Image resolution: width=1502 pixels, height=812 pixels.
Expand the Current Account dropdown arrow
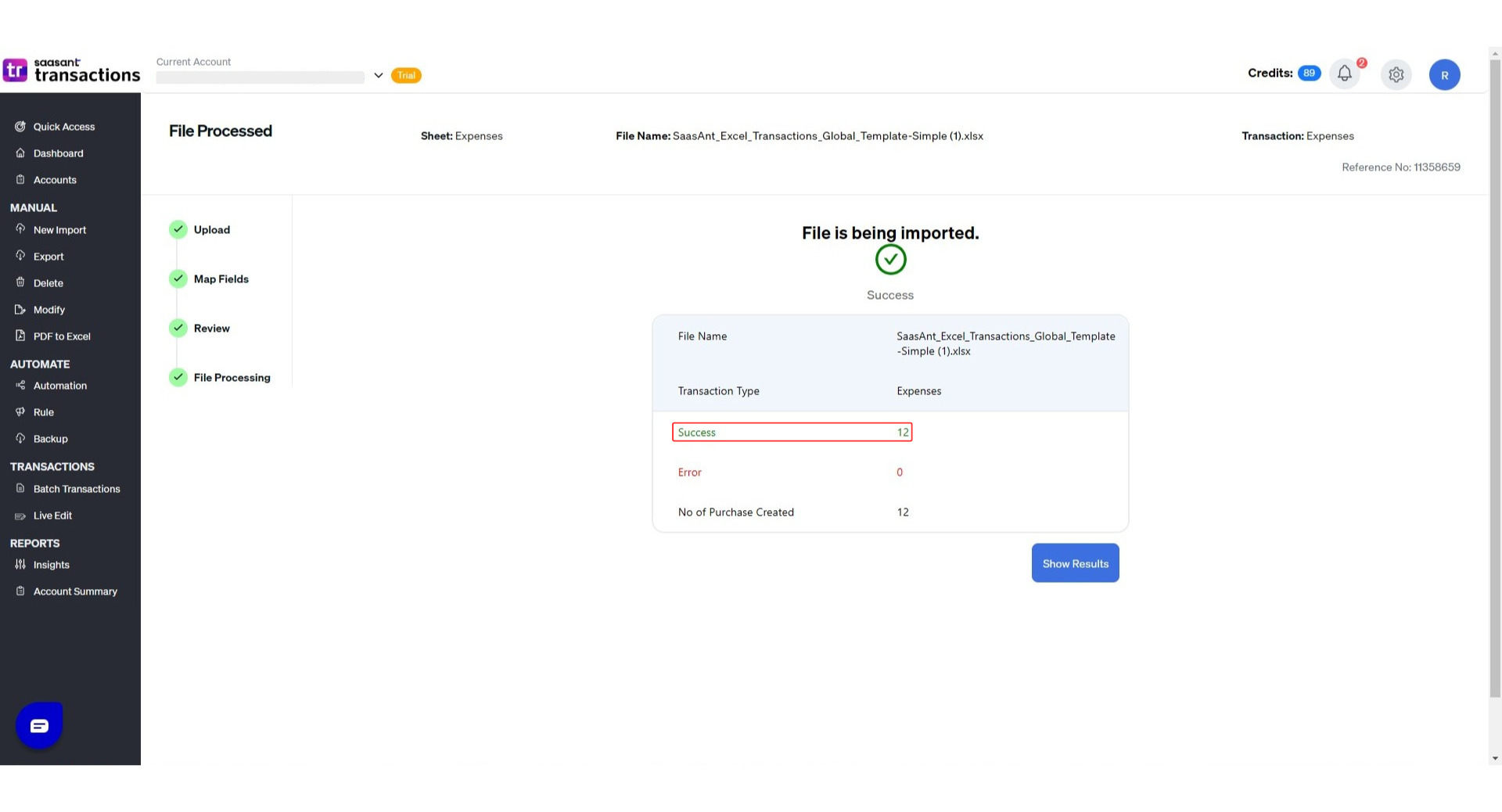pyautogui.click(x=378, y=76)
